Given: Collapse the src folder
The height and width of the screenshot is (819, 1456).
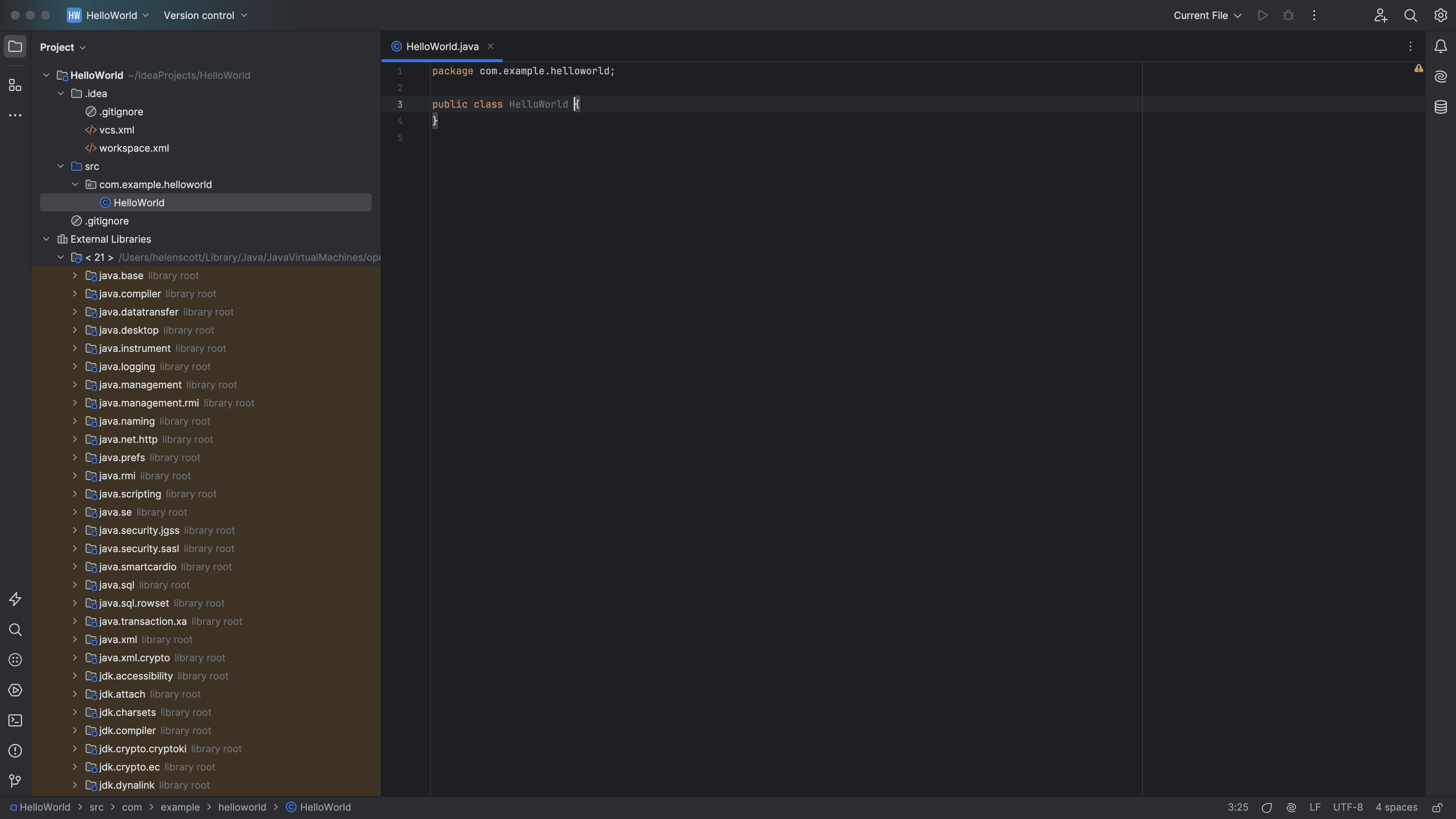Looking at the screenshot, I should (x=61, y=166).
